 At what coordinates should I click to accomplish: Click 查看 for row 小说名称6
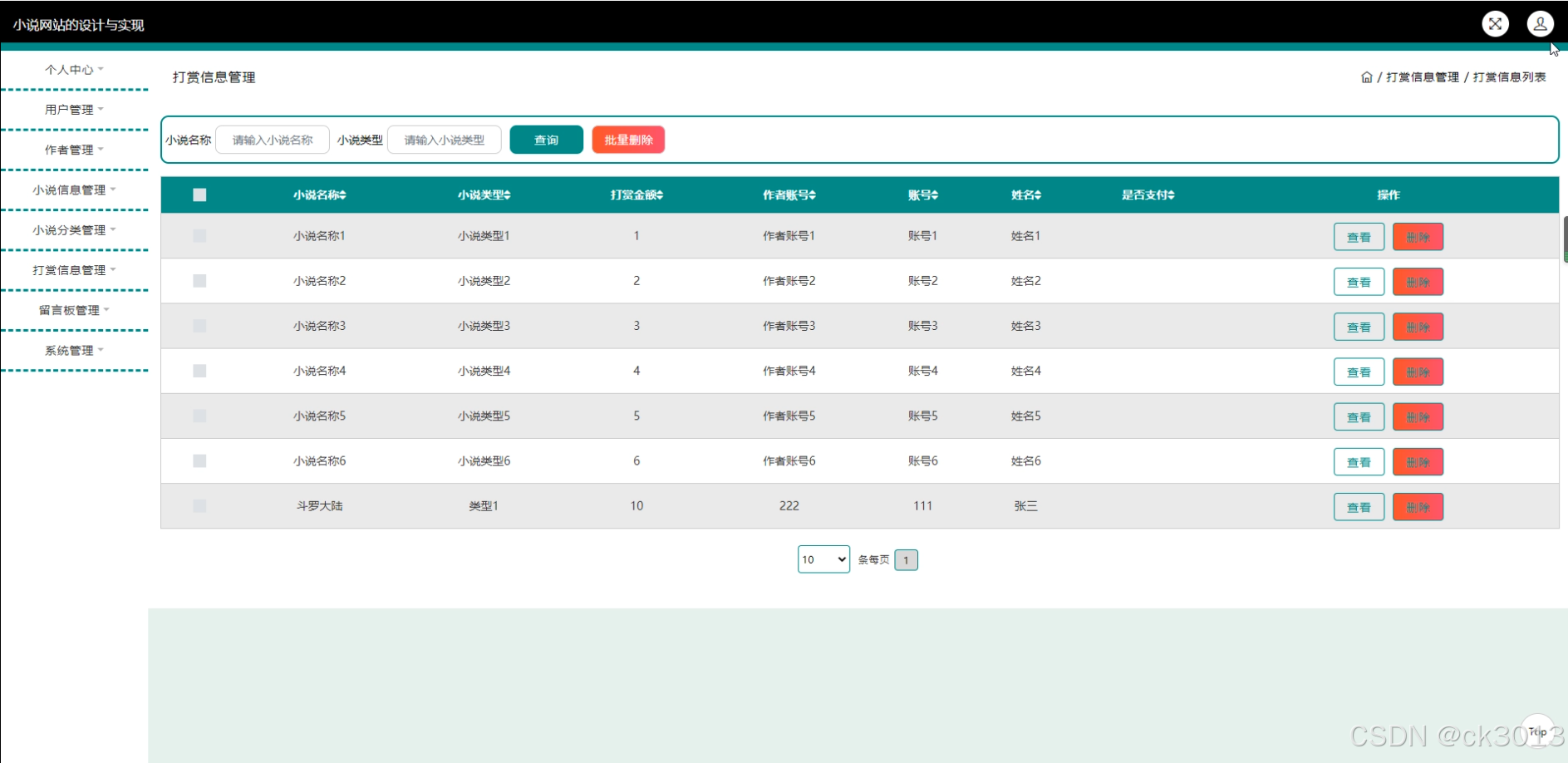click(x=1359, y=461)
